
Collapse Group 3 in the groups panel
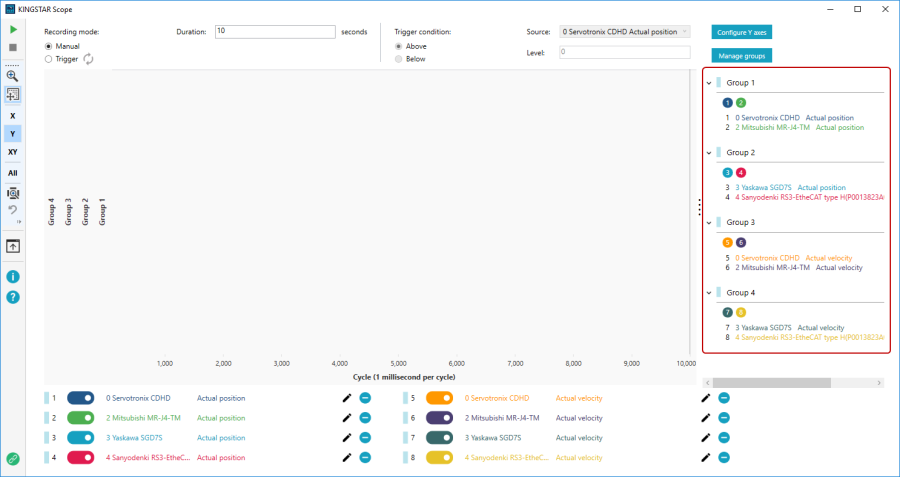tap(709, 222)
